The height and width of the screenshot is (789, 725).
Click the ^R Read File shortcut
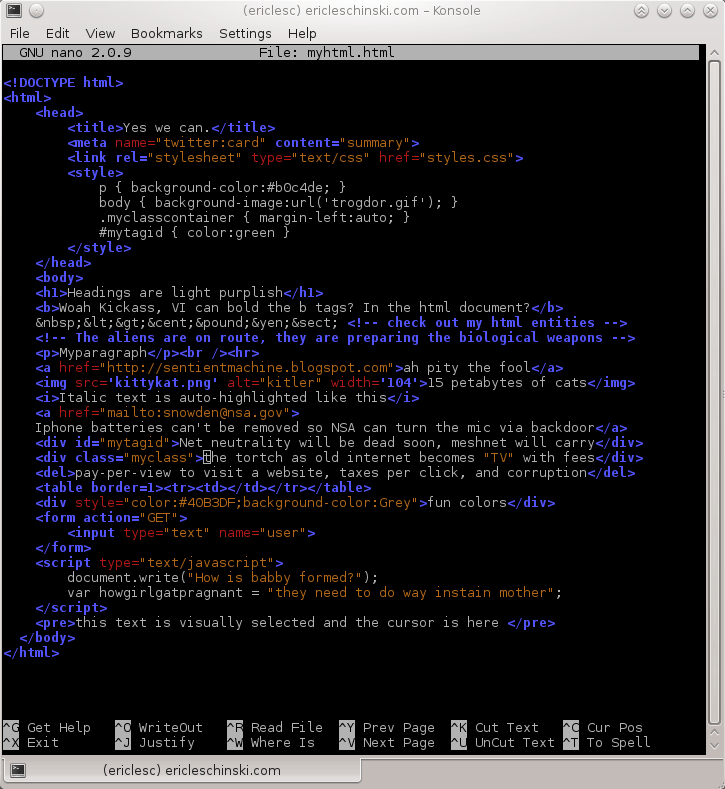(x=275, y=728)
